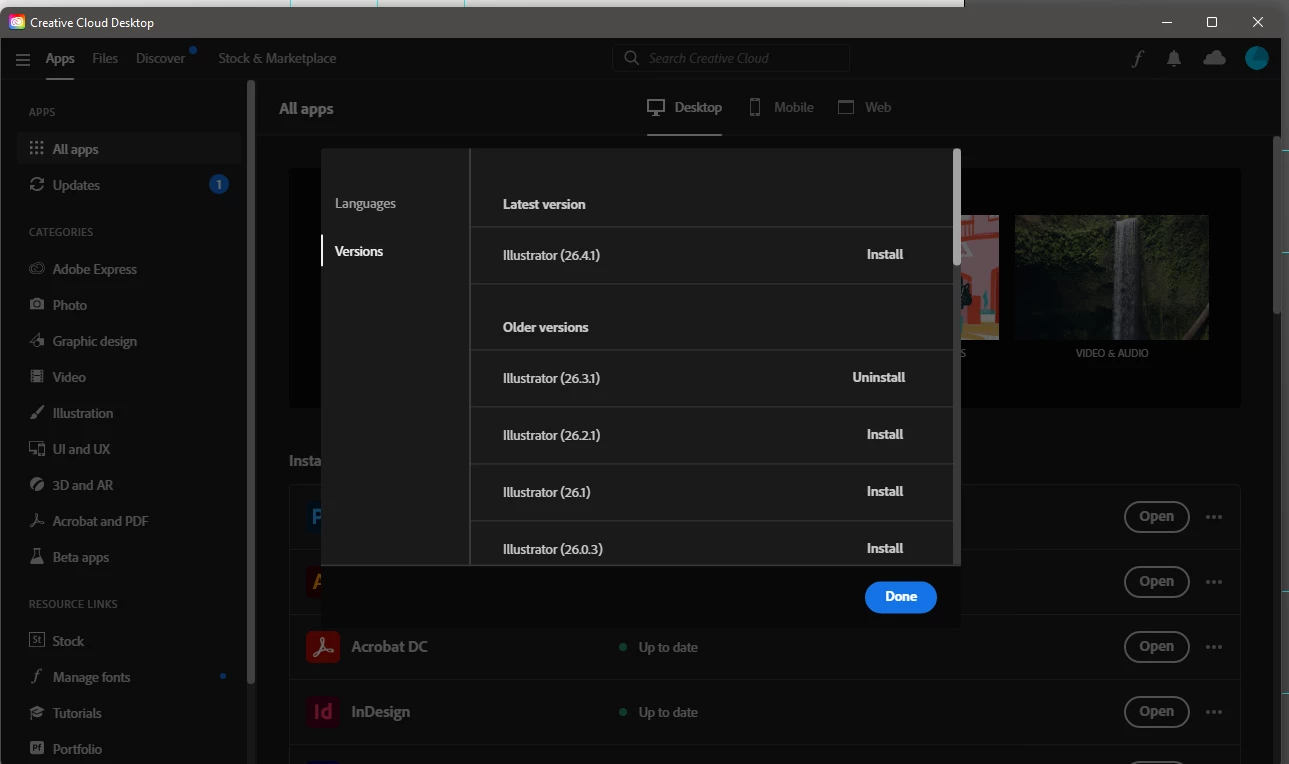Click the Updates refresh icon

(x=37, y=184)
